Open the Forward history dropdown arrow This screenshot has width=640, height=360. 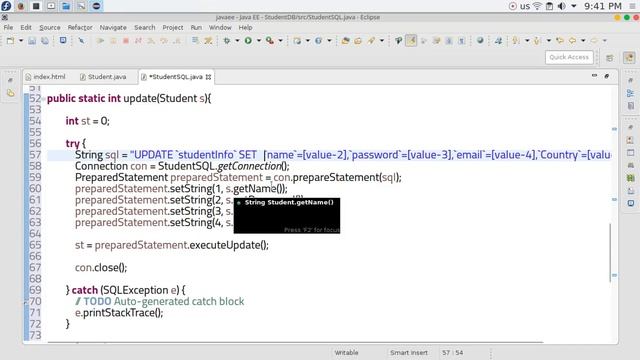pos(604,40)
